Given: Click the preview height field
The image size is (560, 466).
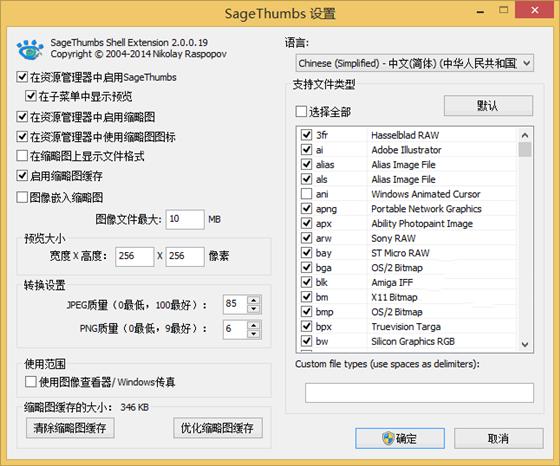Looking at the screenshot, I should coord(185,256).
